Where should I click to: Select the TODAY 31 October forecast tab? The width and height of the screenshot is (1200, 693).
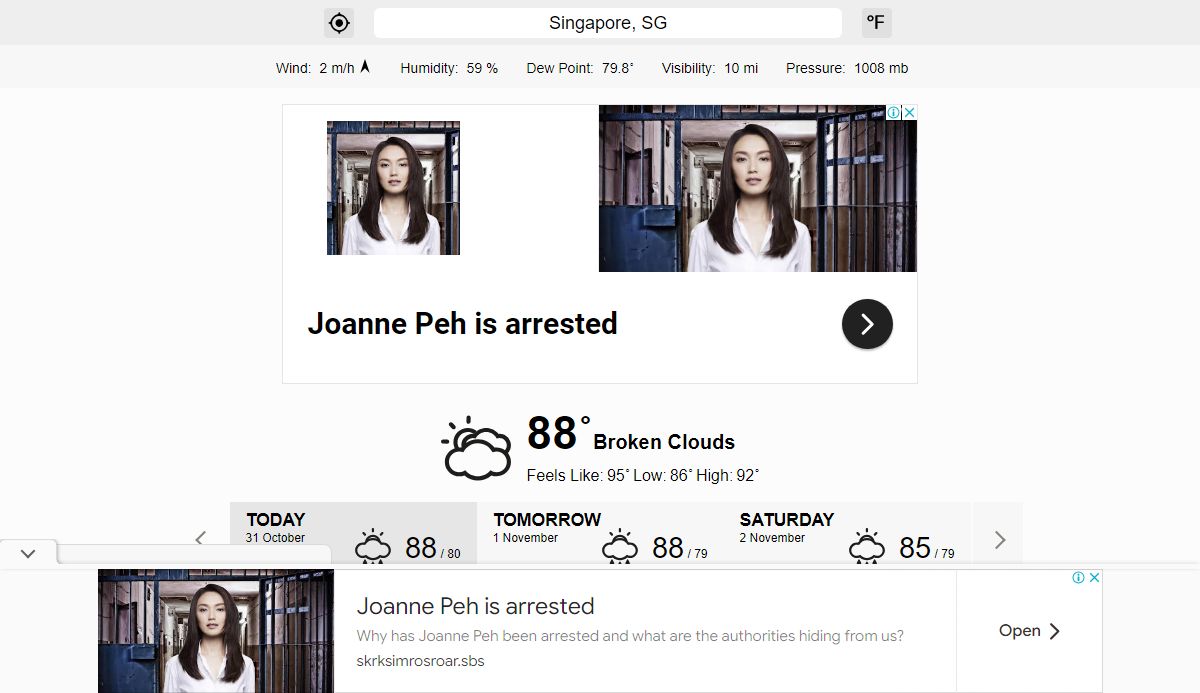tap(353, 535)
